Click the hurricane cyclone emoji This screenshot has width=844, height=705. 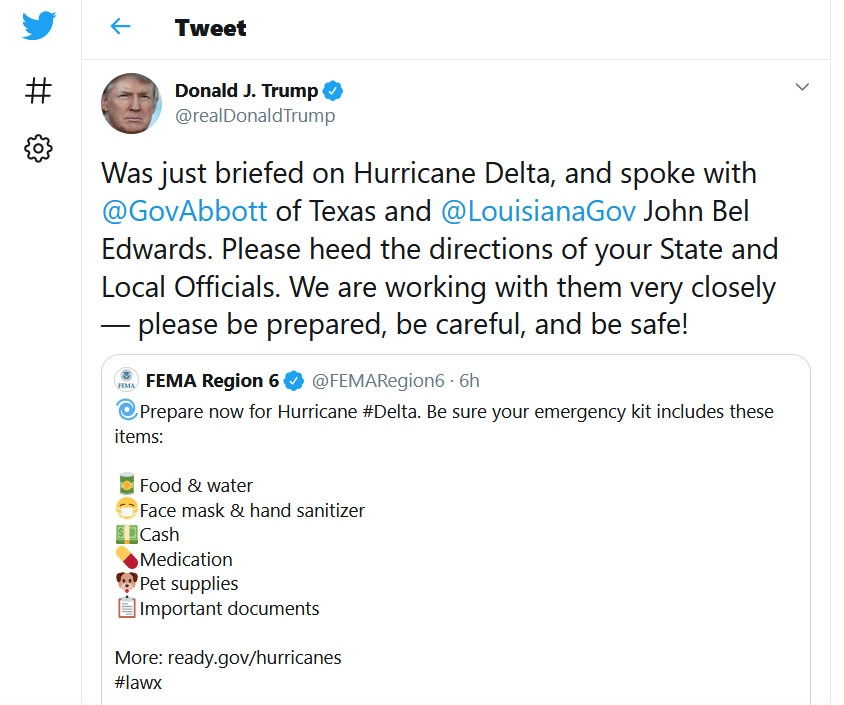coord(126,410)
